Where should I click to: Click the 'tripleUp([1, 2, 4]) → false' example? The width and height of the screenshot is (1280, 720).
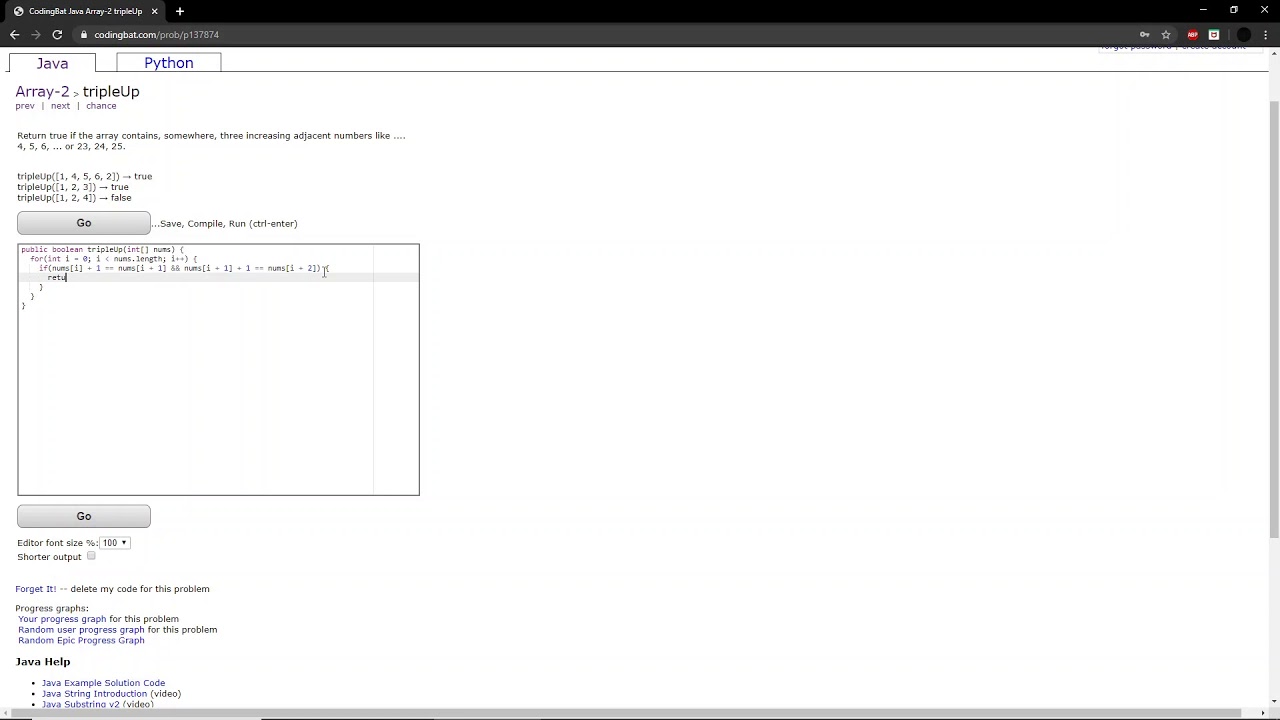point(74,198)
